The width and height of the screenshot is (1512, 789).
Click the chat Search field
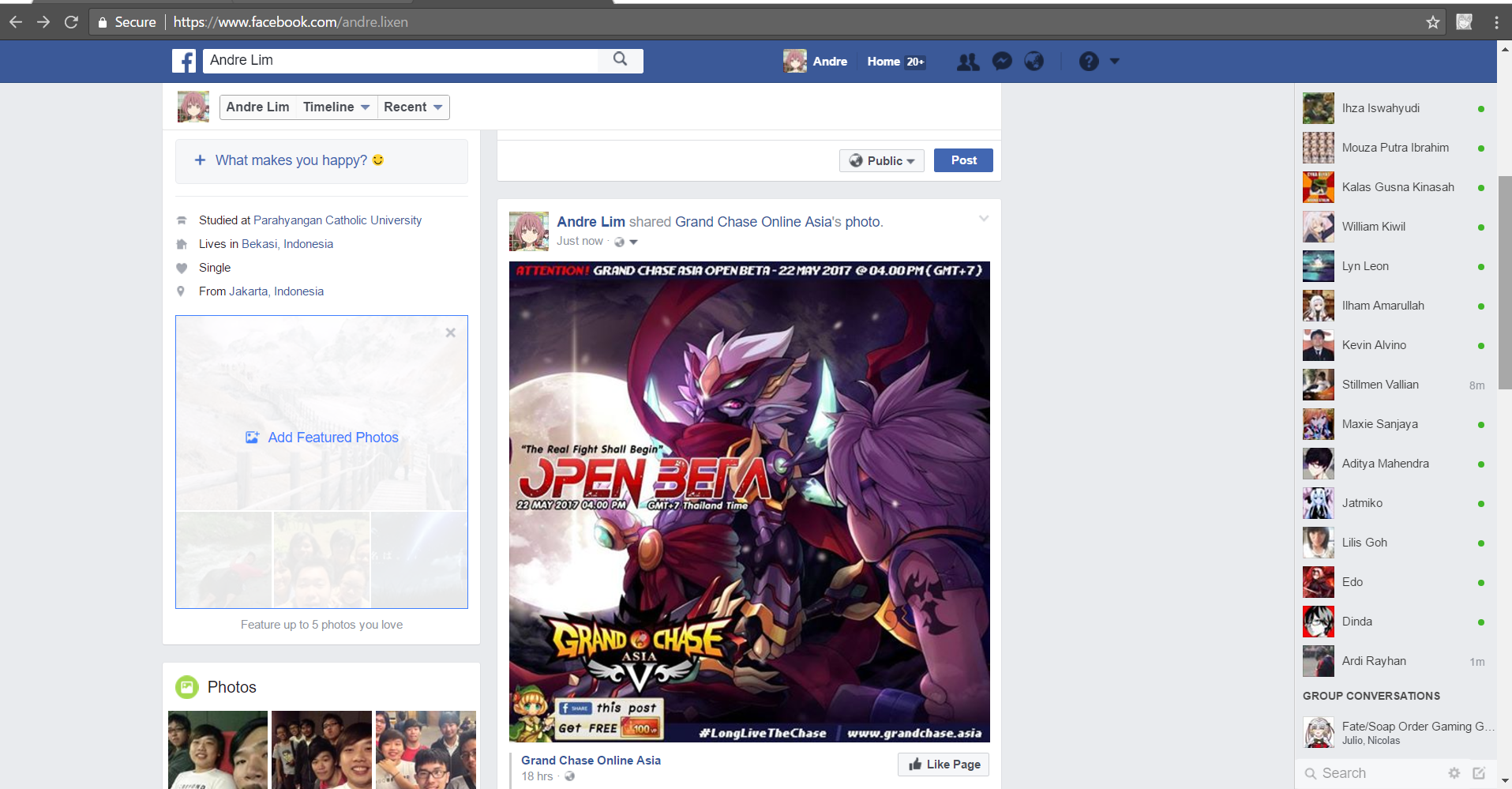[x=1372, y=773]
